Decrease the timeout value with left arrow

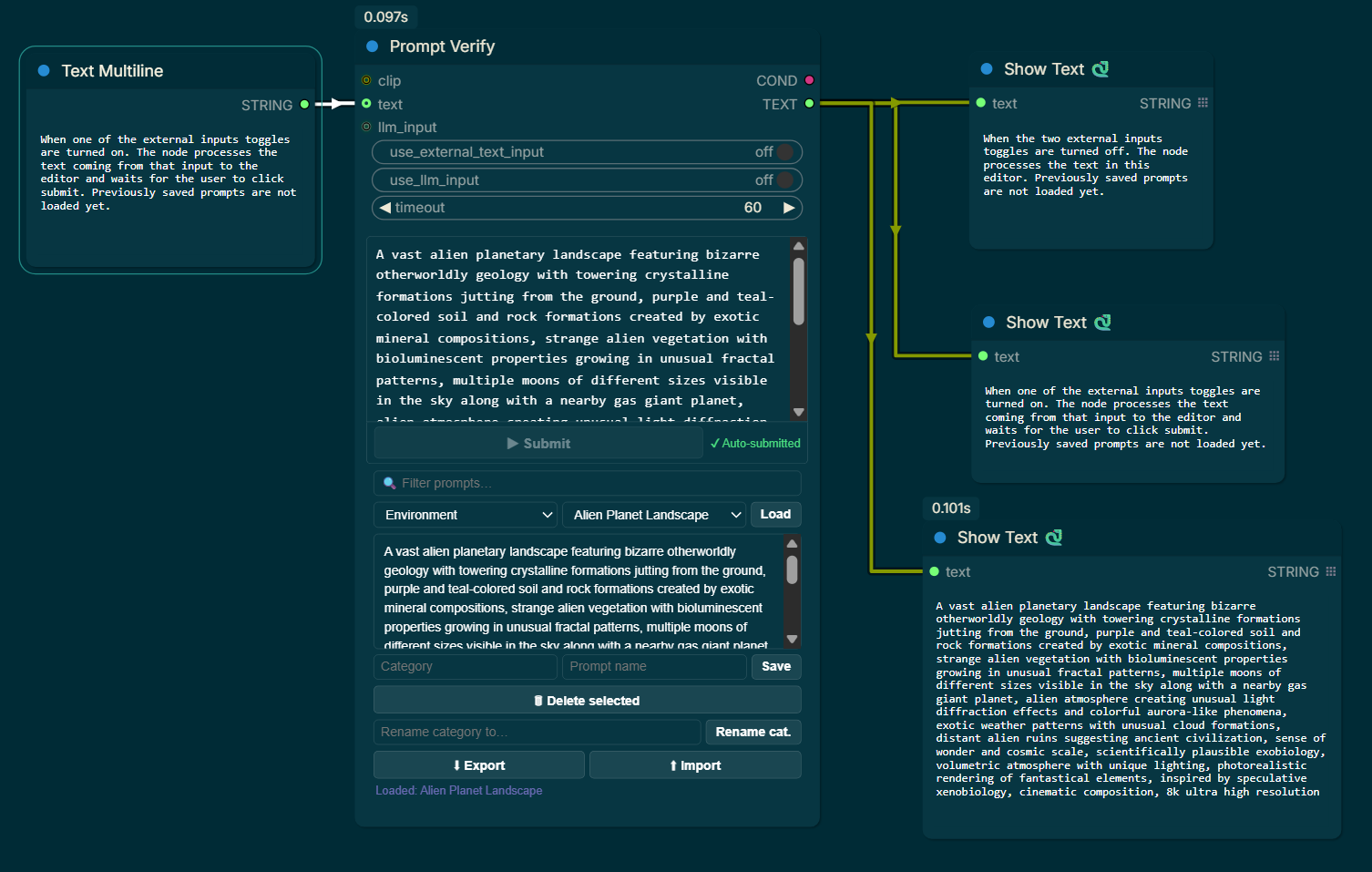(x=385, y=208)
